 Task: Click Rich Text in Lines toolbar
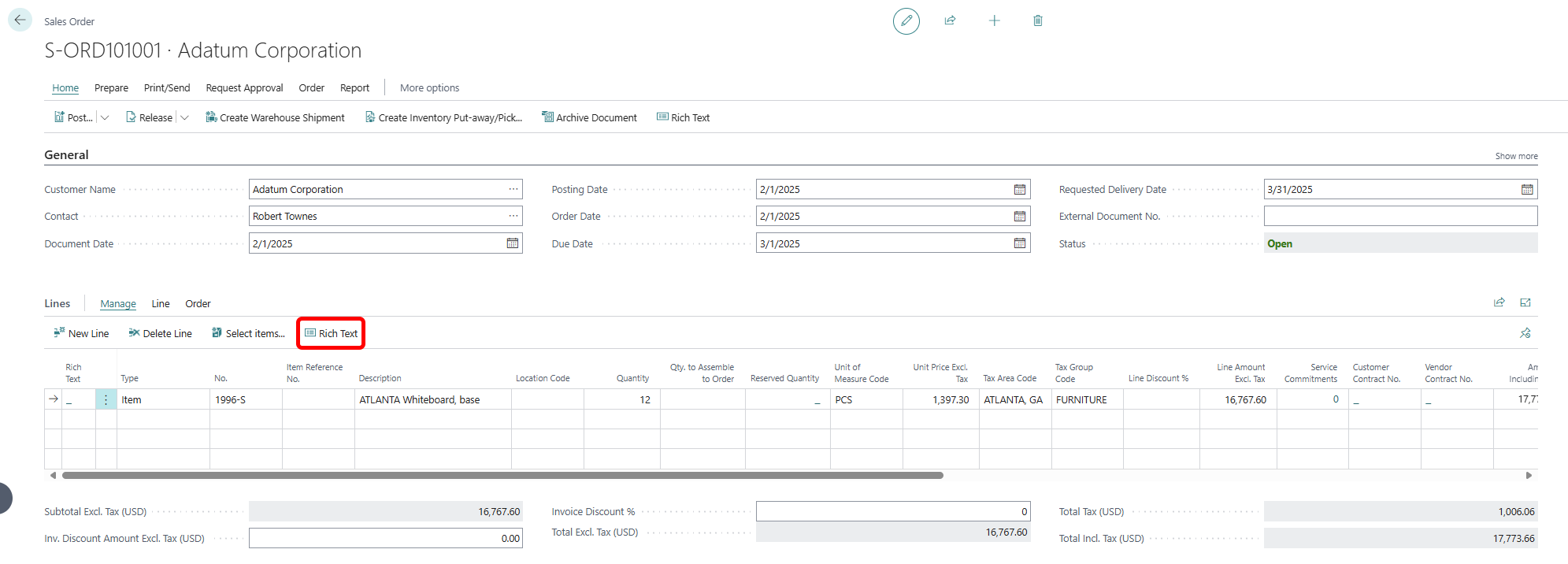tap(331, 334)
